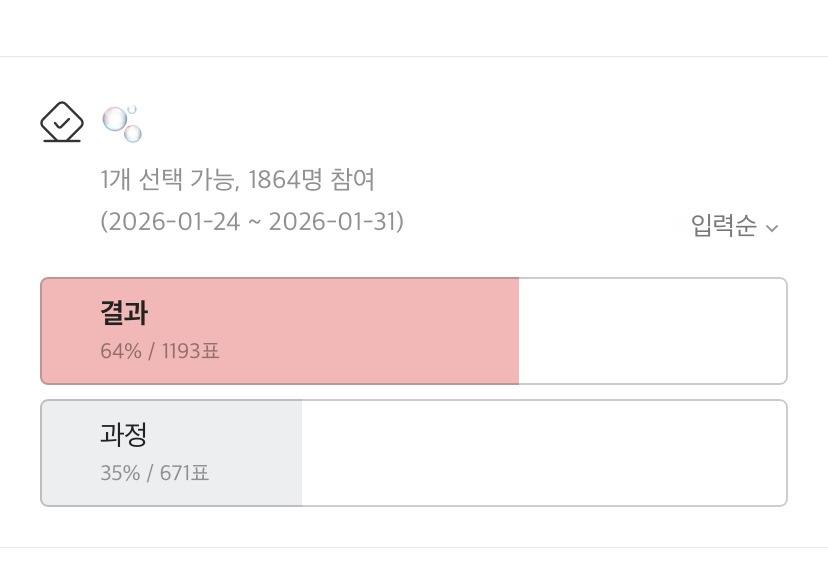This screenshot has height=574, width=828.
Task: Select the 결과 poll option
Action: (413, 331)
